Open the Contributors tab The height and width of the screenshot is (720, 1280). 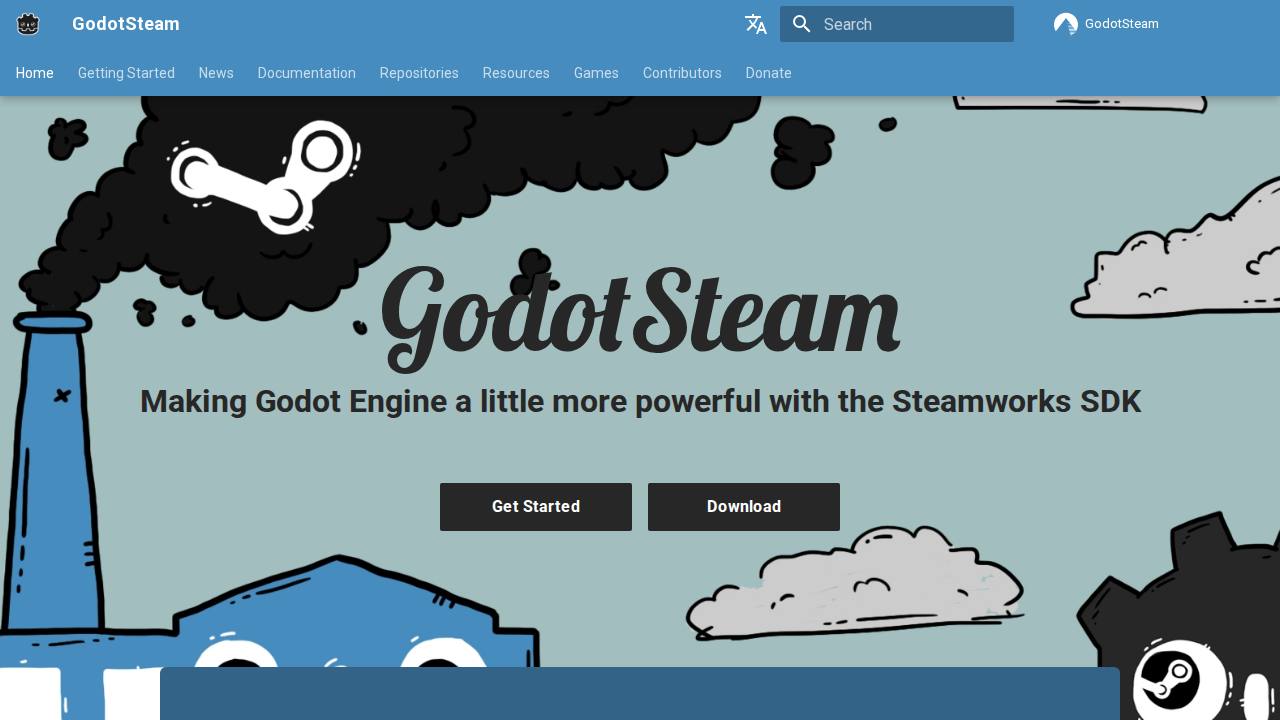coord(682,73)
